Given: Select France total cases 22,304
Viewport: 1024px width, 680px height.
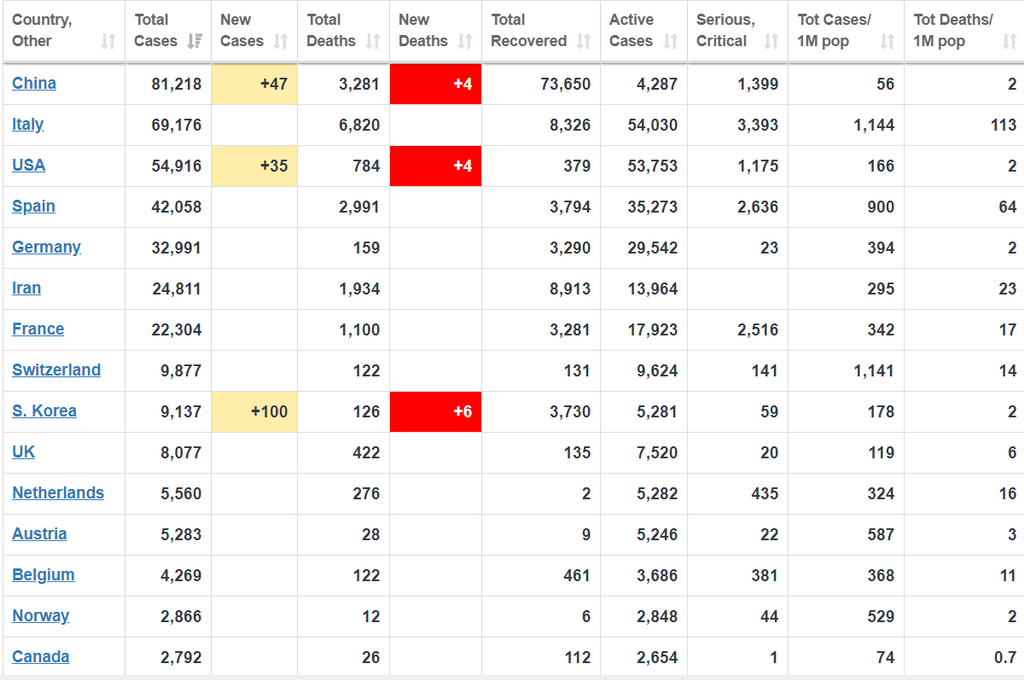Looking at the screenshot, I should click(x=176, y=330).
